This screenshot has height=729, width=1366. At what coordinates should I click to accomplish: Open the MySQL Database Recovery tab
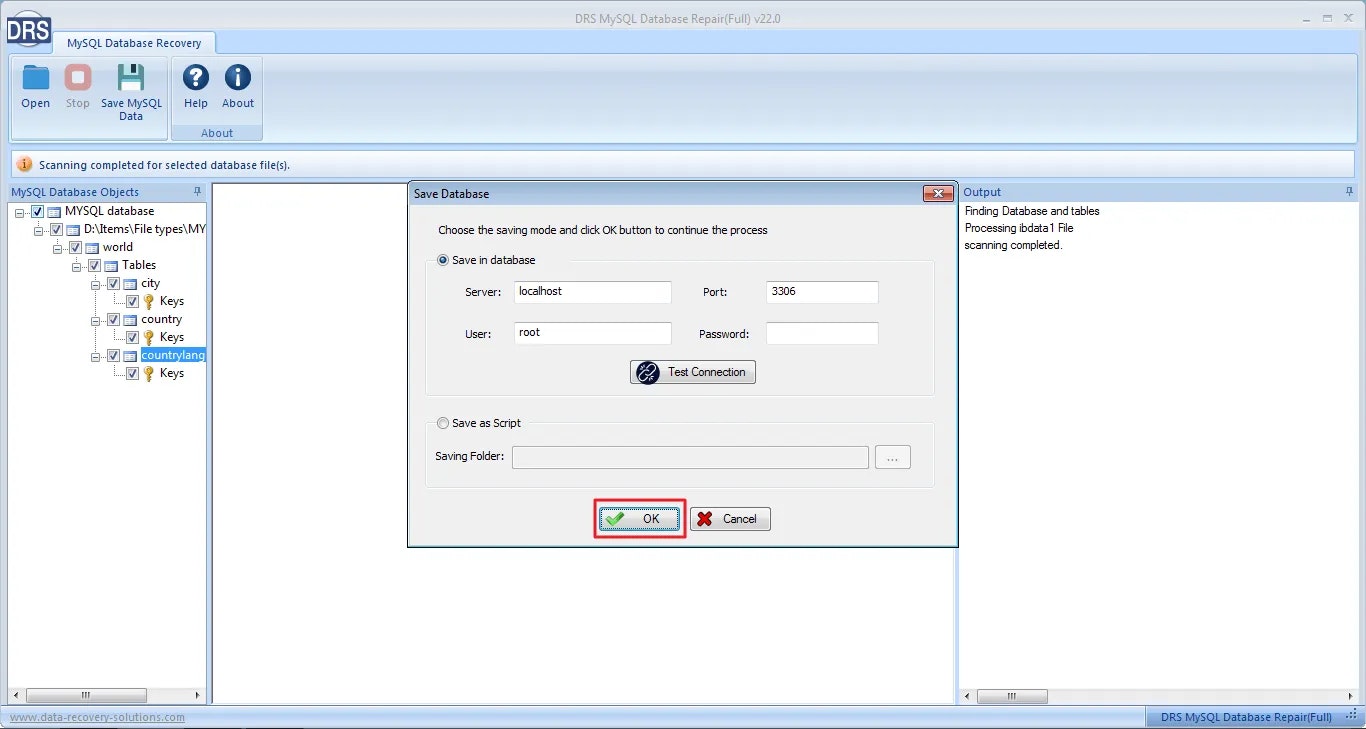[134, 43]
